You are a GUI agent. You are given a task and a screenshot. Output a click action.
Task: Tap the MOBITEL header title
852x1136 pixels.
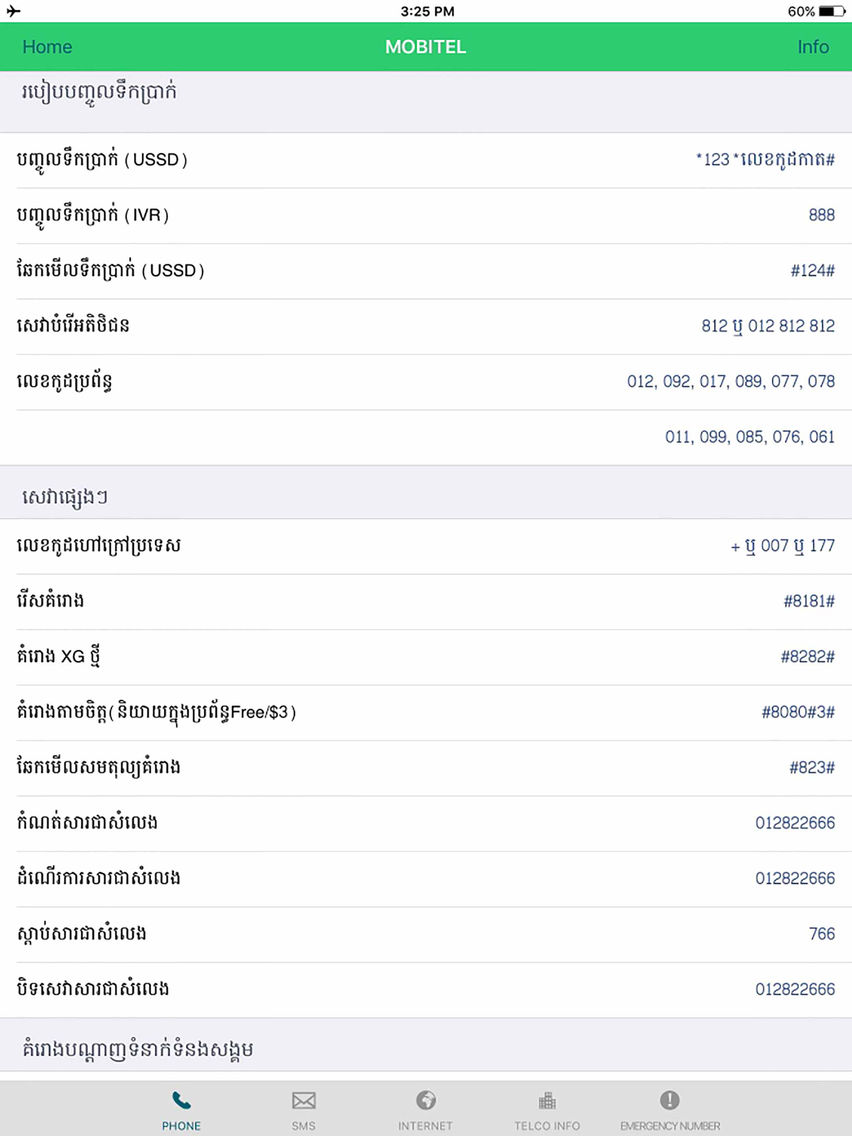tap(425, 46)
